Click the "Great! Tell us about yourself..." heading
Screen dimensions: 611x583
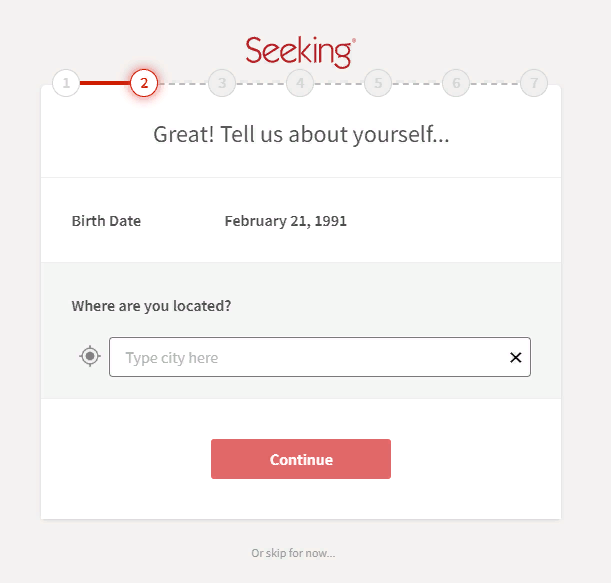coord(301,134)
